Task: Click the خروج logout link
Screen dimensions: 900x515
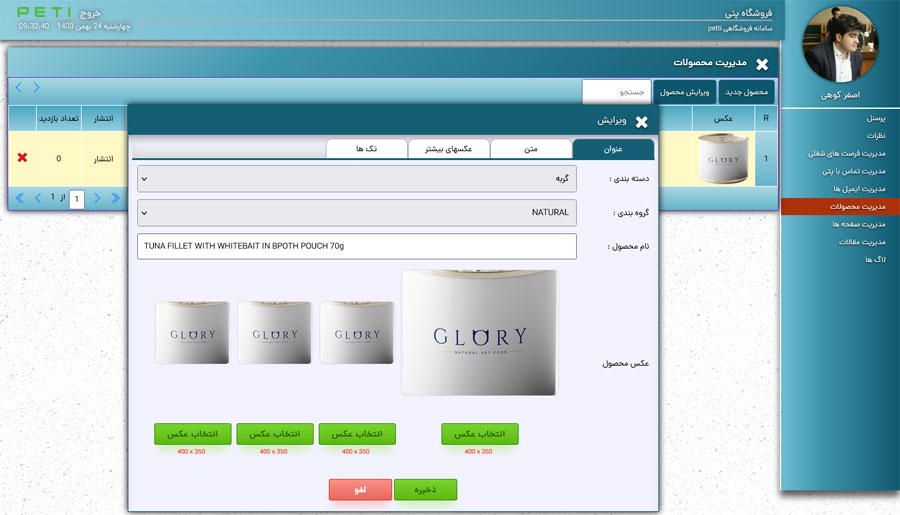Action: 90,13
